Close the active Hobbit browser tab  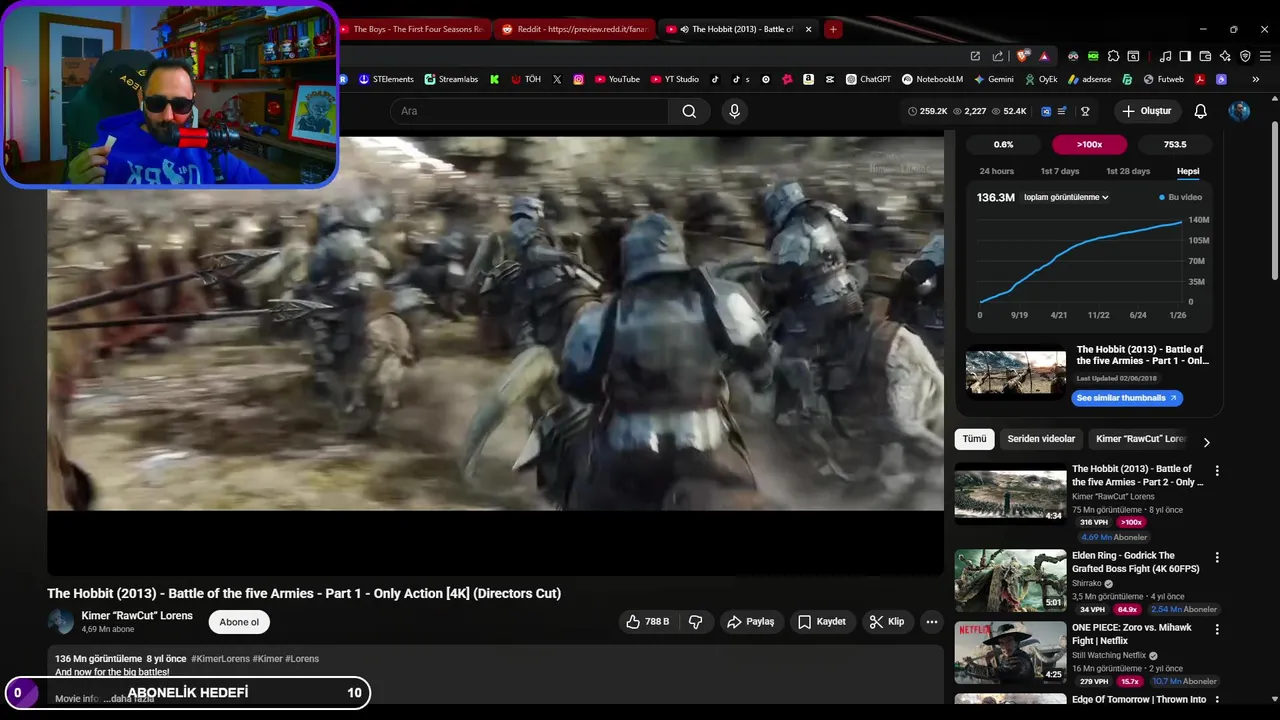pos(808,29)
